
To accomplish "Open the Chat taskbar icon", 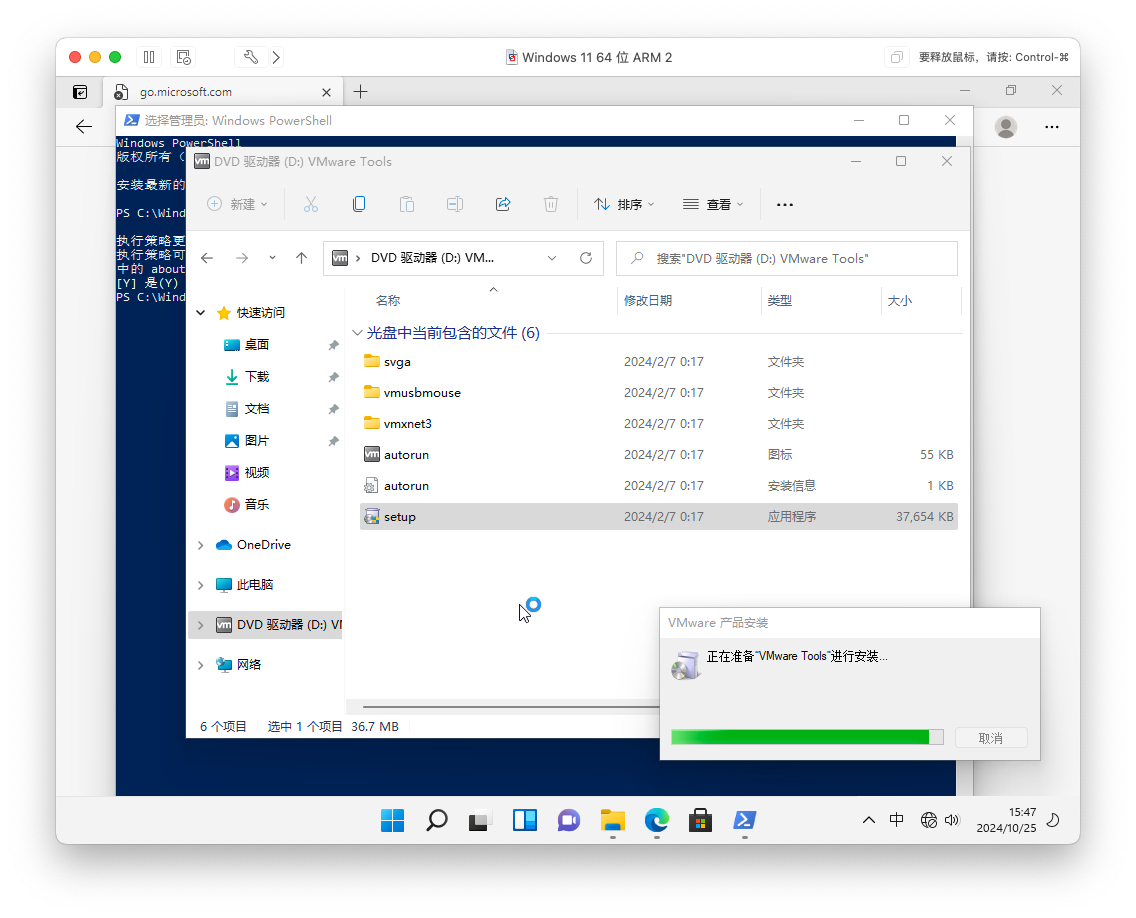I will coord(569,820).
